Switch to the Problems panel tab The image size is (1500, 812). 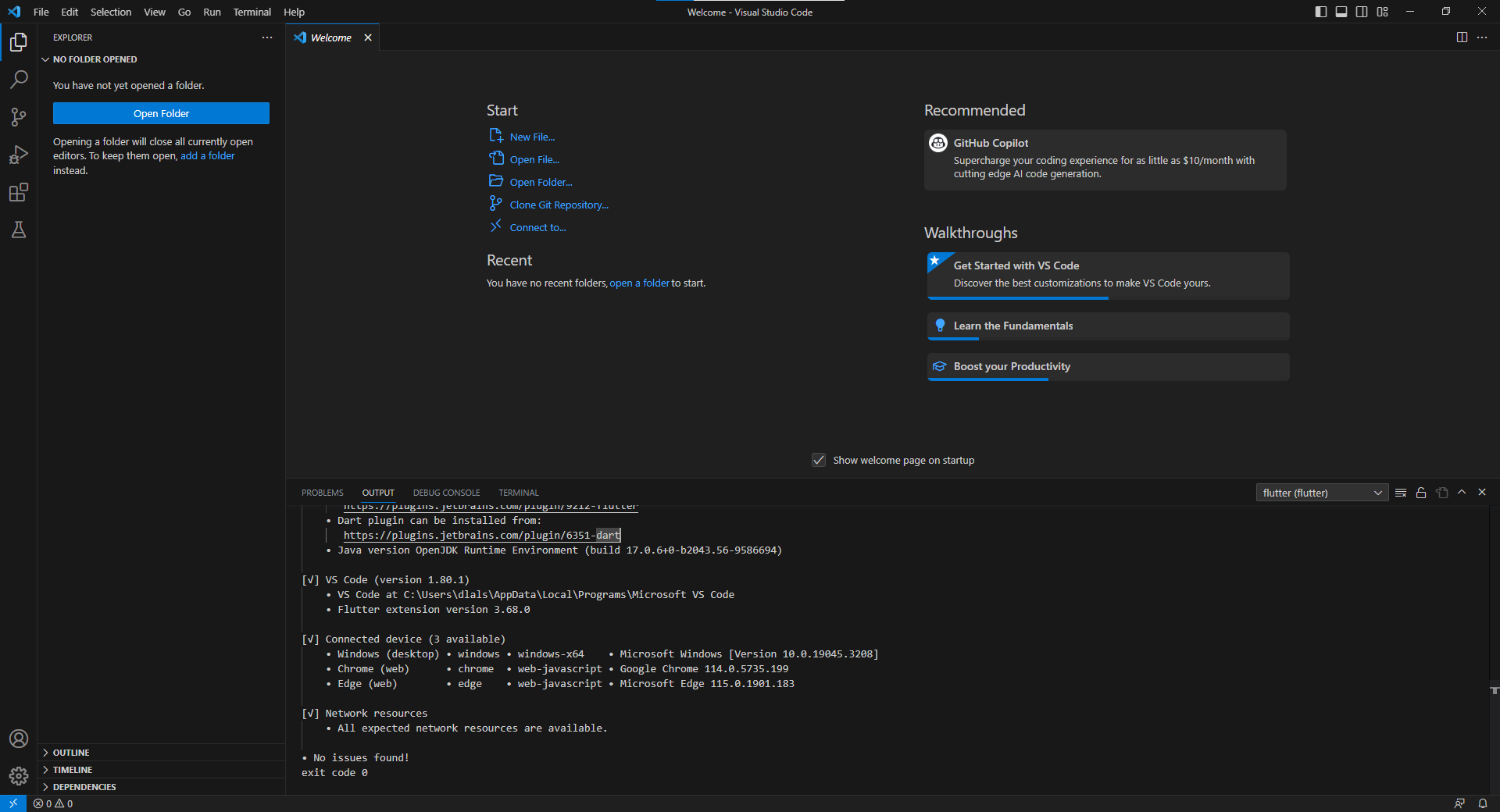[x=323, y=493]
